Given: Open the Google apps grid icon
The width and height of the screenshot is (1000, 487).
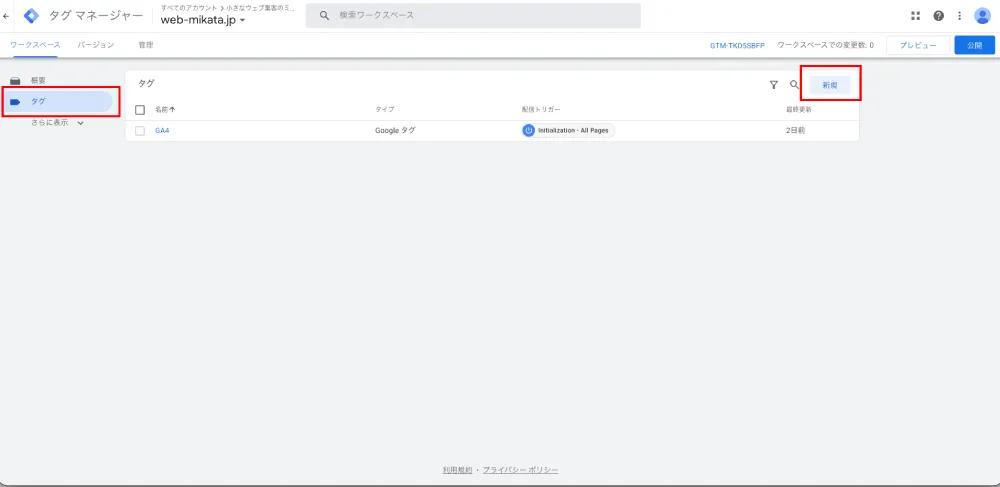Looking at the screenshot, I should point(916,16).
